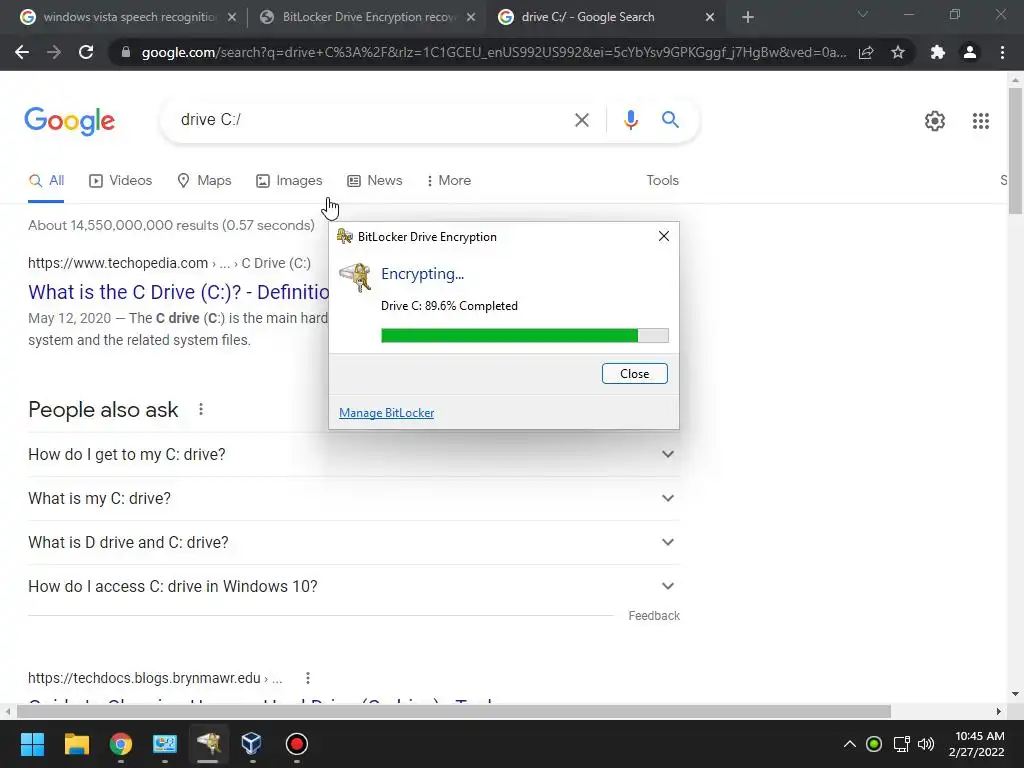1024x768 pixels.
Task: Select the All results tab
Action: pos(46,180)
